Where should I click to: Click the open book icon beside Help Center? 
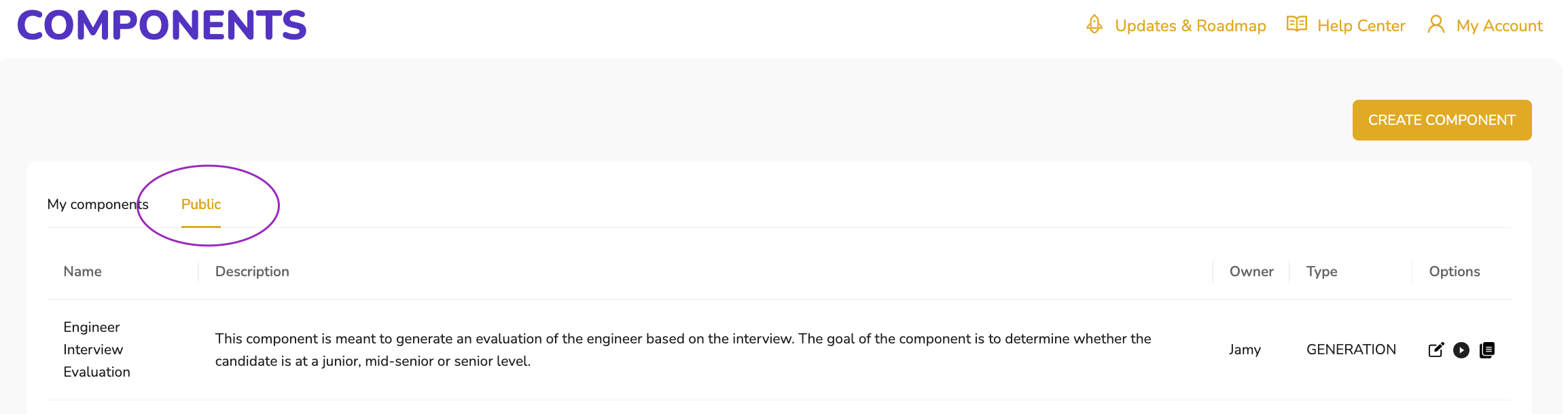[x=1296, y=24]
